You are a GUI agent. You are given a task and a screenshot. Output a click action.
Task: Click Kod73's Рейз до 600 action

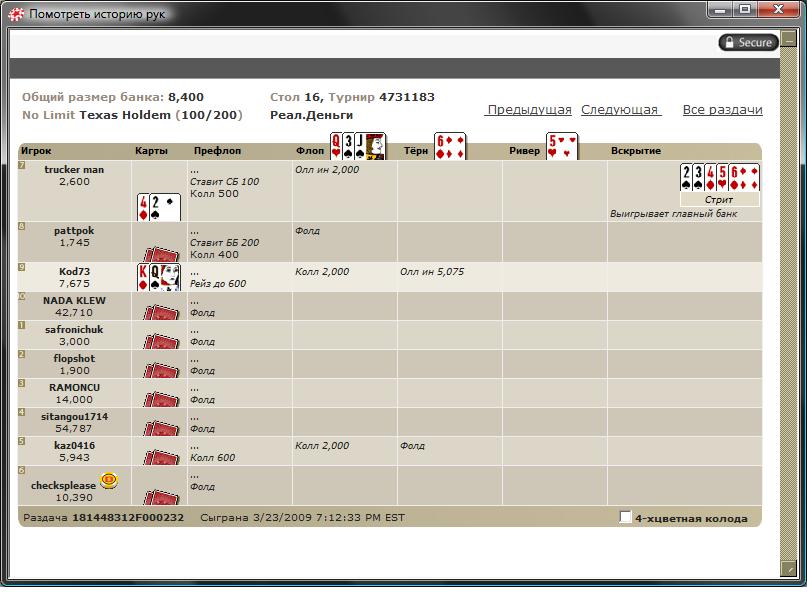(218, 284)
